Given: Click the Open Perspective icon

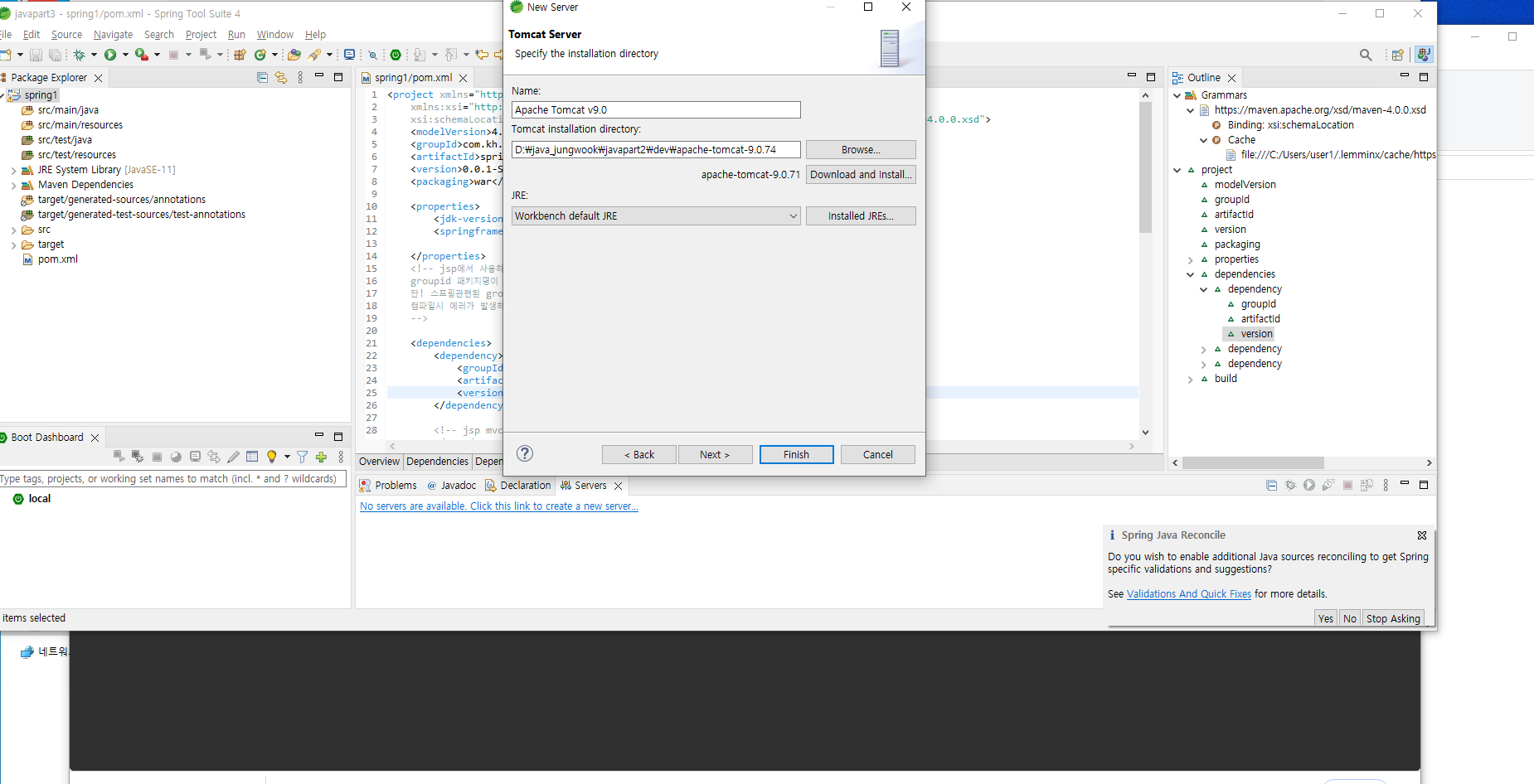Looking at the screenshot, I should coord(1398,55).
